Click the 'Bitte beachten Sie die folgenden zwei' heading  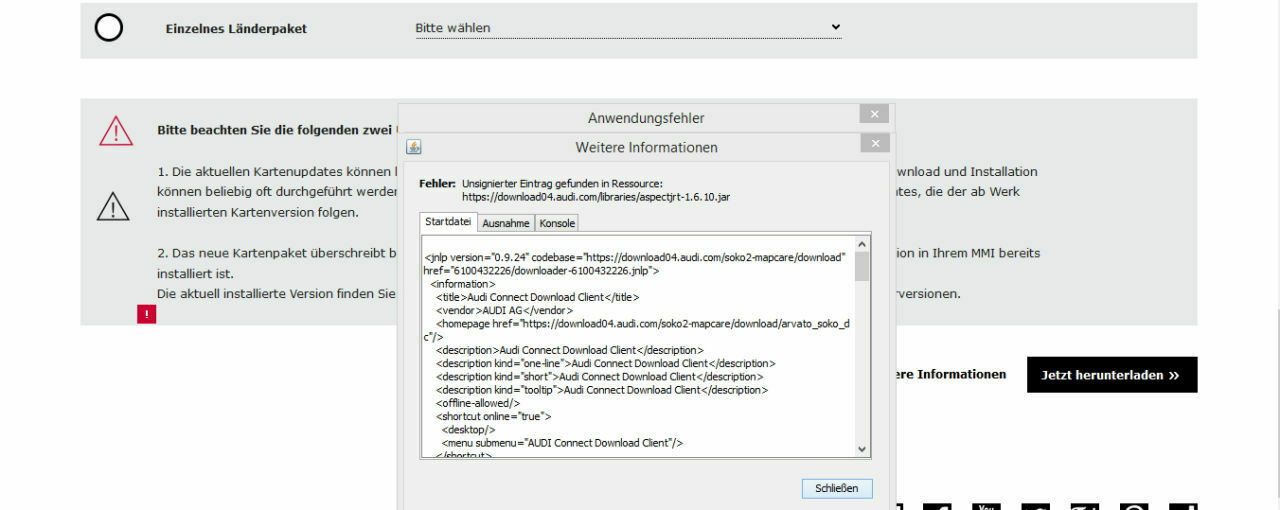coord(277,130)
